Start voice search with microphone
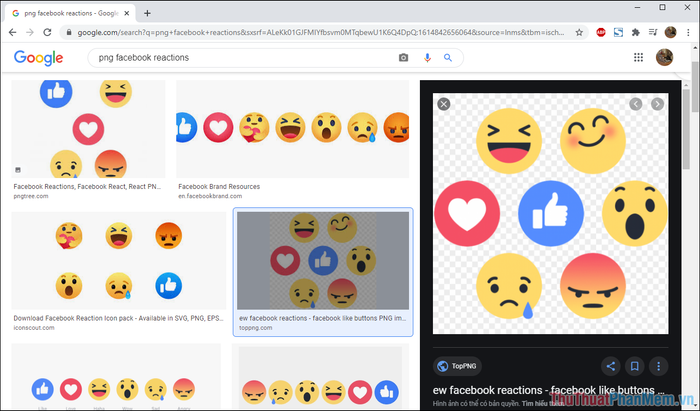The width and height of the screenshot is (700, 411). [427, 58]
